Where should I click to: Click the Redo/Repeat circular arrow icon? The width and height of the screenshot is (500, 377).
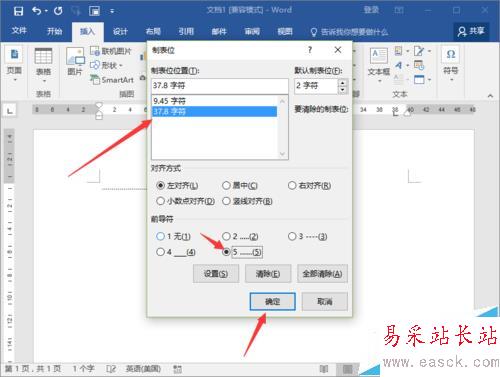pyautogui.click(x=58, y=11)
